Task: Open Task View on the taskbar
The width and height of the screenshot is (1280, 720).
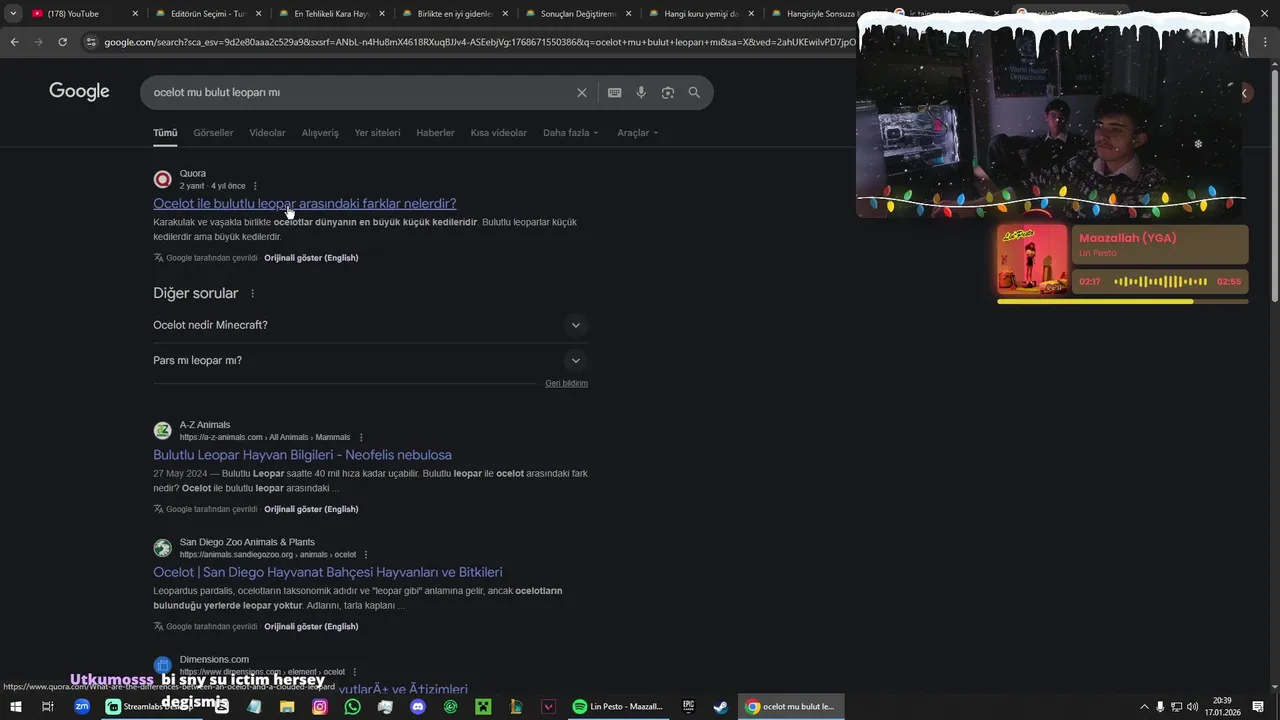Action: coord(47,707)
